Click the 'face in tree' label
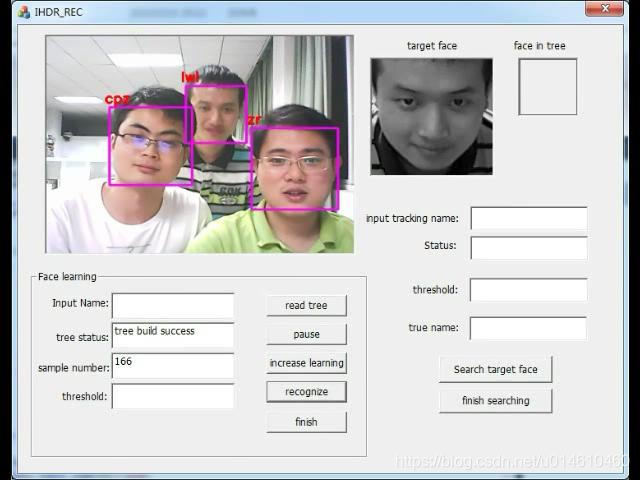Image resolution: width=640 pixels, height=480 pixels. click(x=540, y=46)
